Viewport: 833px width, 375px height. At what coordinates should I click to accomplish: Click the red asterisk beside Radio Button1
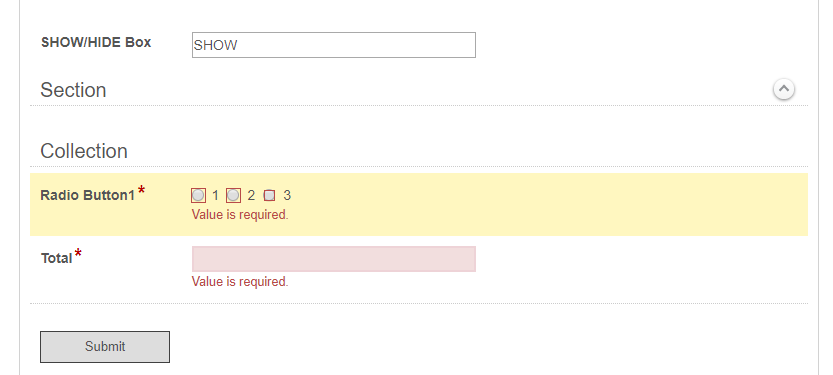pyautogui.click(x=141, y=190)
